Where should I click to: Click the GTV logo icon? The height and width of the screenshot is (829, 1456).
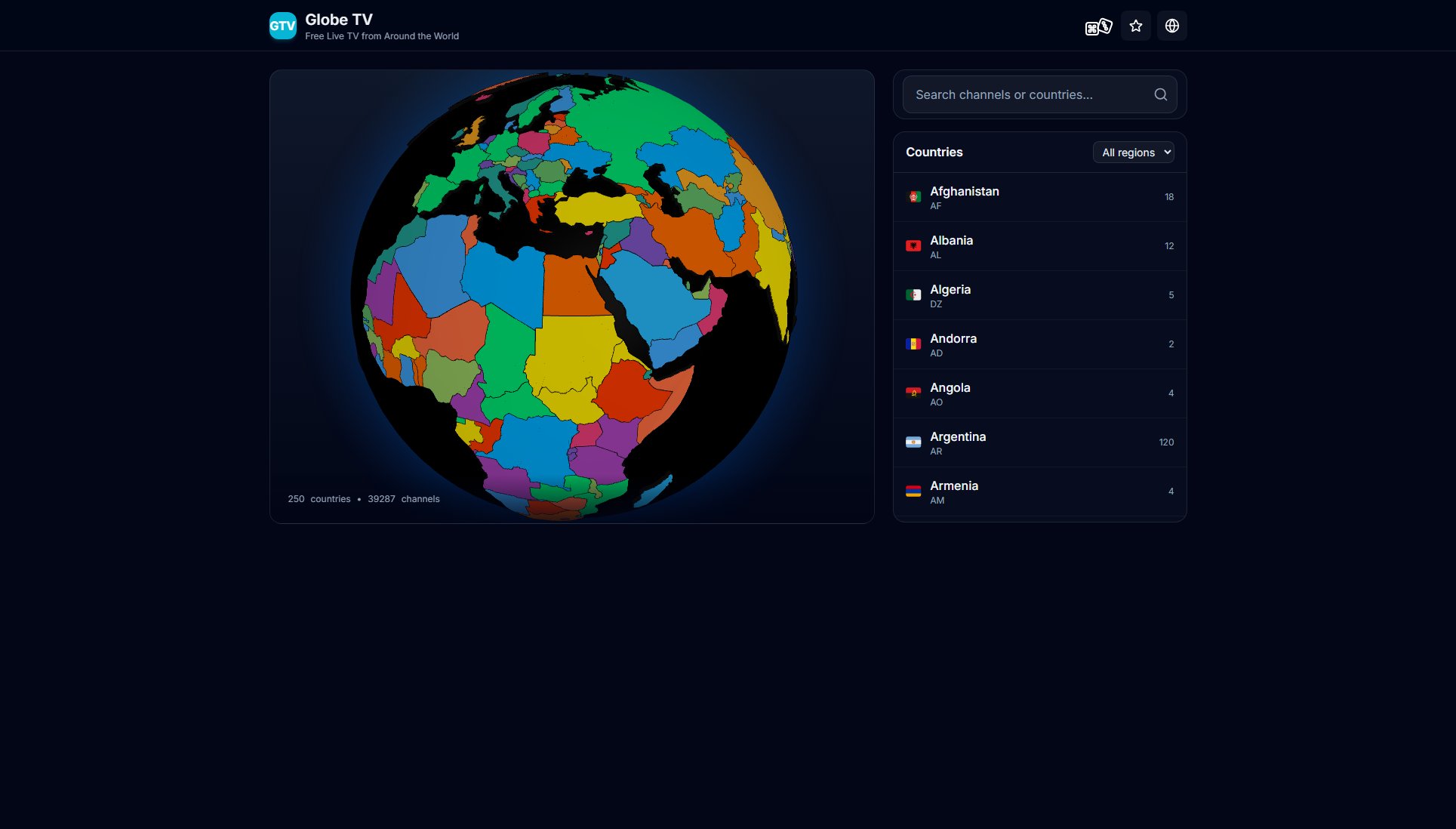pos(283,26)
